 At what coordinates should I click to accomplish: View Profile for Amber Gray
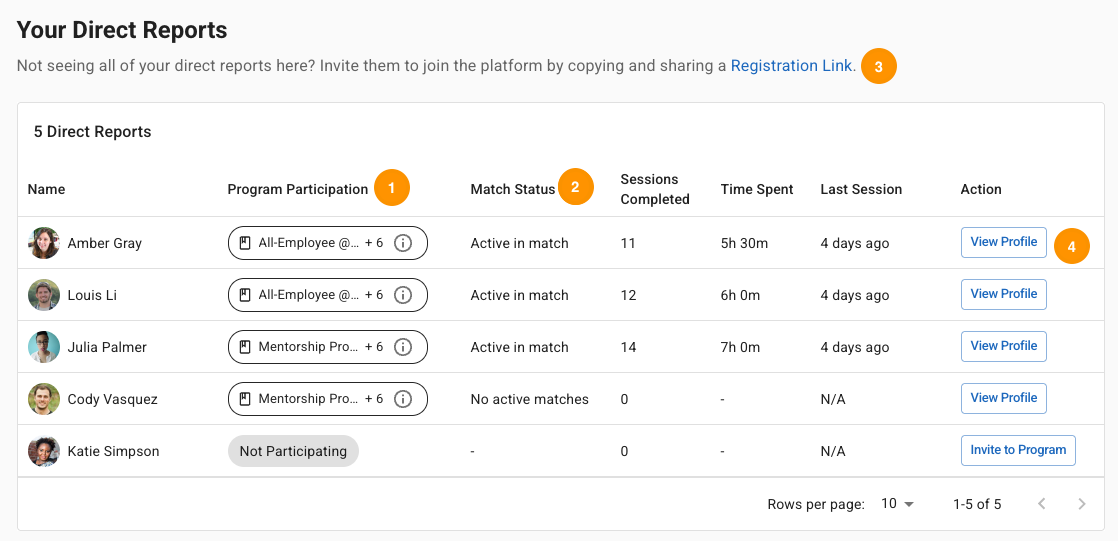coord(1003,242)
